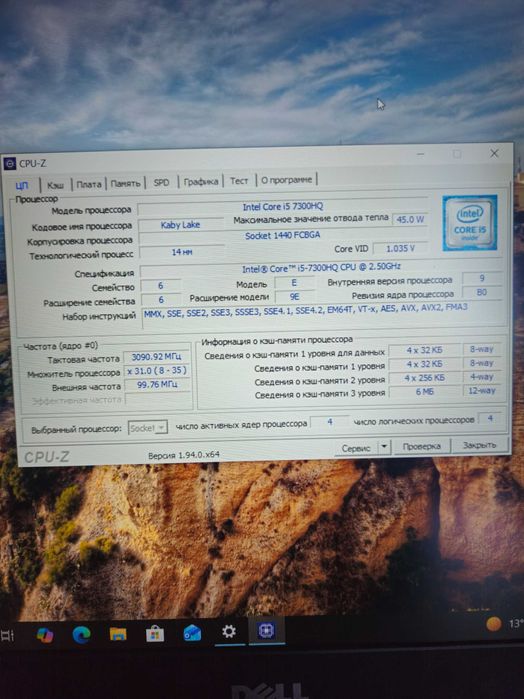Switch to the Графика tab
Viewport: 524px width, 699px height.
(201, 181)
